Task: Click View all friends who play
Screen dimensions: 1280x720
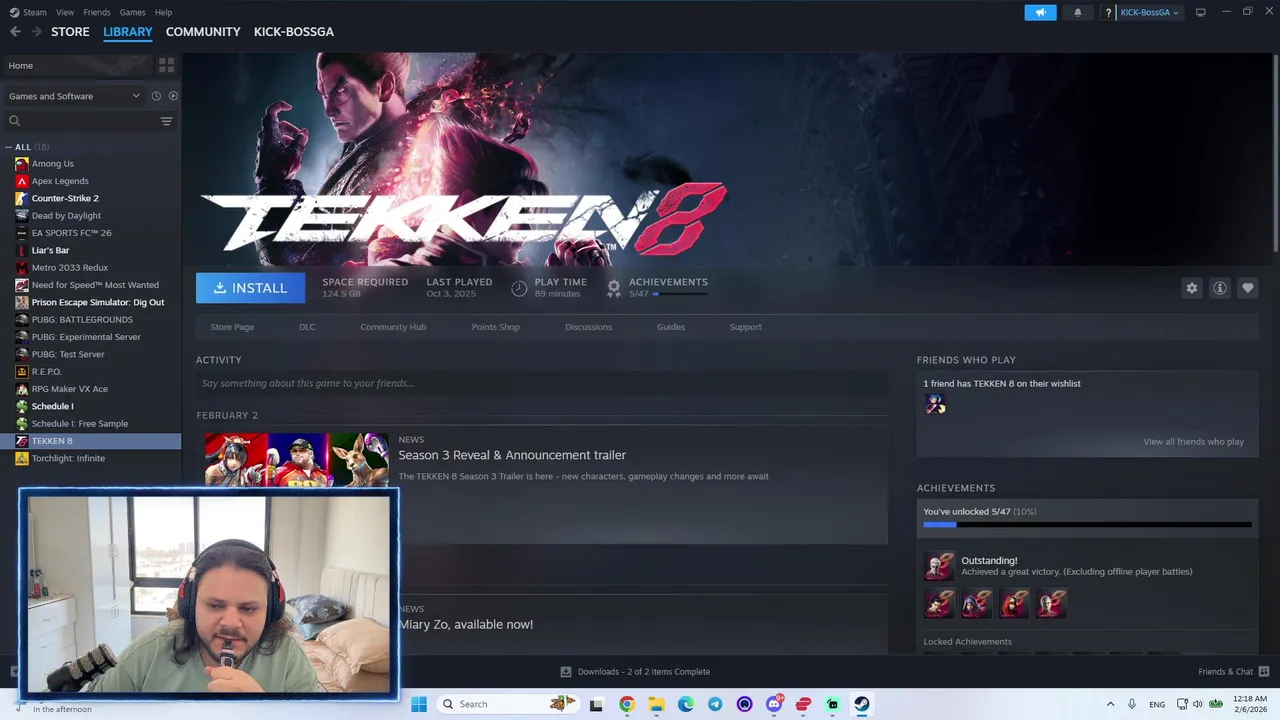Action: click(x=1193, y=442)
